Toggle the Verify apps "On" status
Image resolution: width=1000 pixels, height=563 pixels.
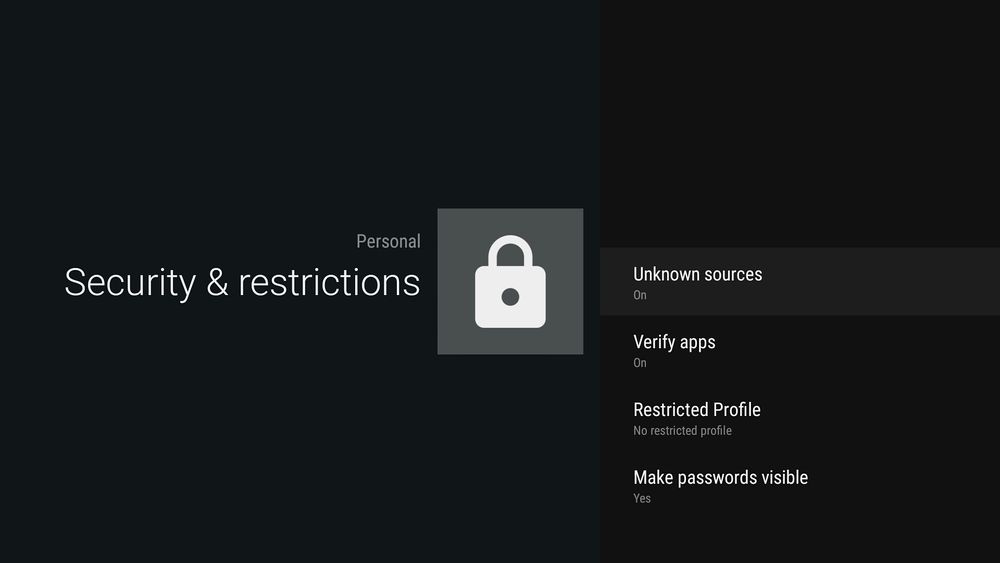click(x=640, y=363)
